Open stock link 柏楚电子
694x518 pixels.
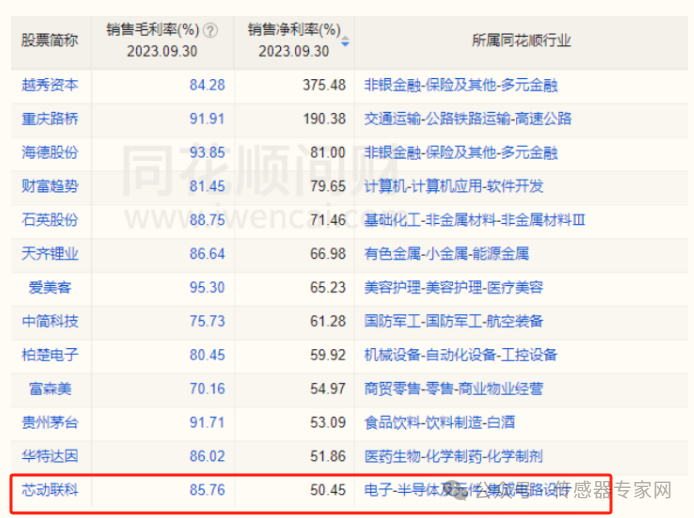coord(50,355)
